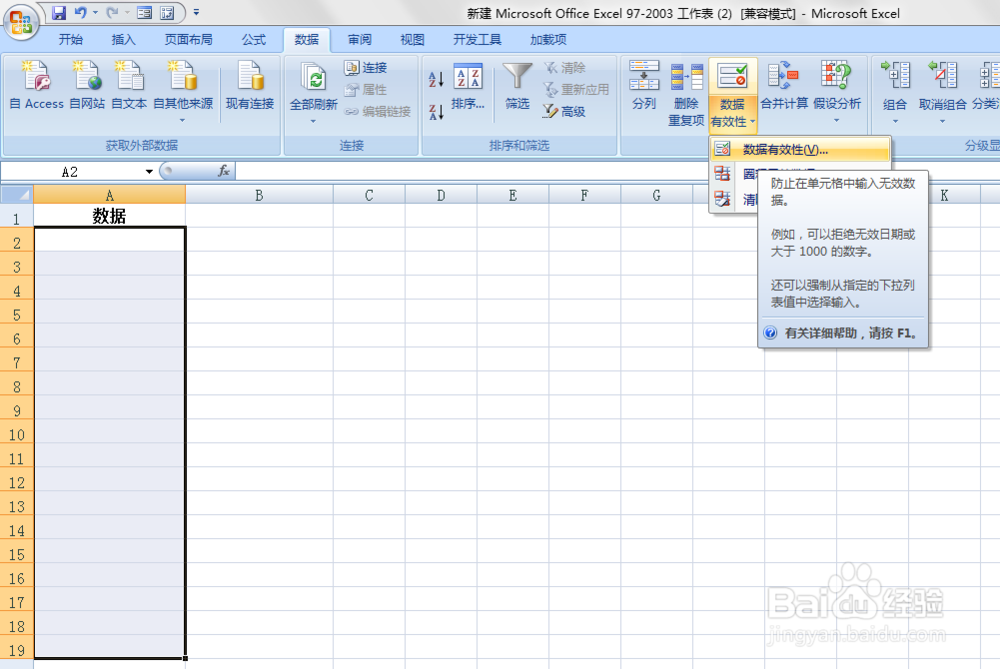Screen dimensions: 1000x669
Task: Switch to the 公式 ribbon tab
Action: click(x=254, y=40)
